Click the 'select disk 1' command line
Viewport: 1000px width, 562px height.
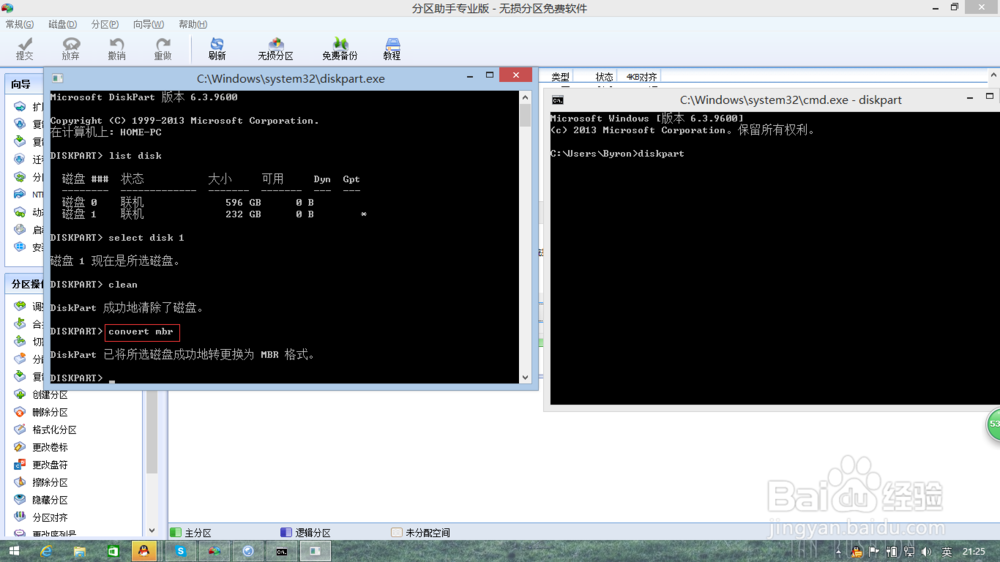pyautogui.click(x=117, y=238)
